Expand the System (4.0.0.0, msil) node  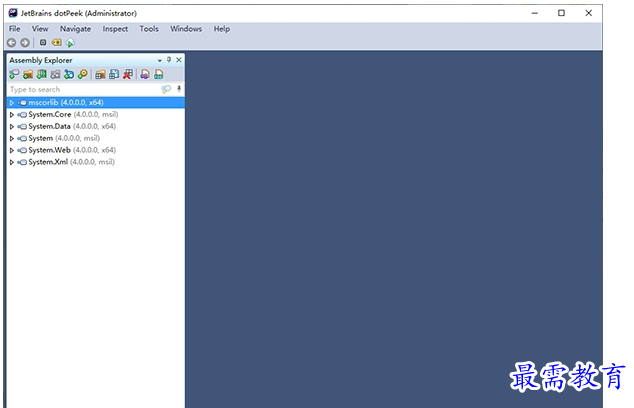click(x=12, y=138)
